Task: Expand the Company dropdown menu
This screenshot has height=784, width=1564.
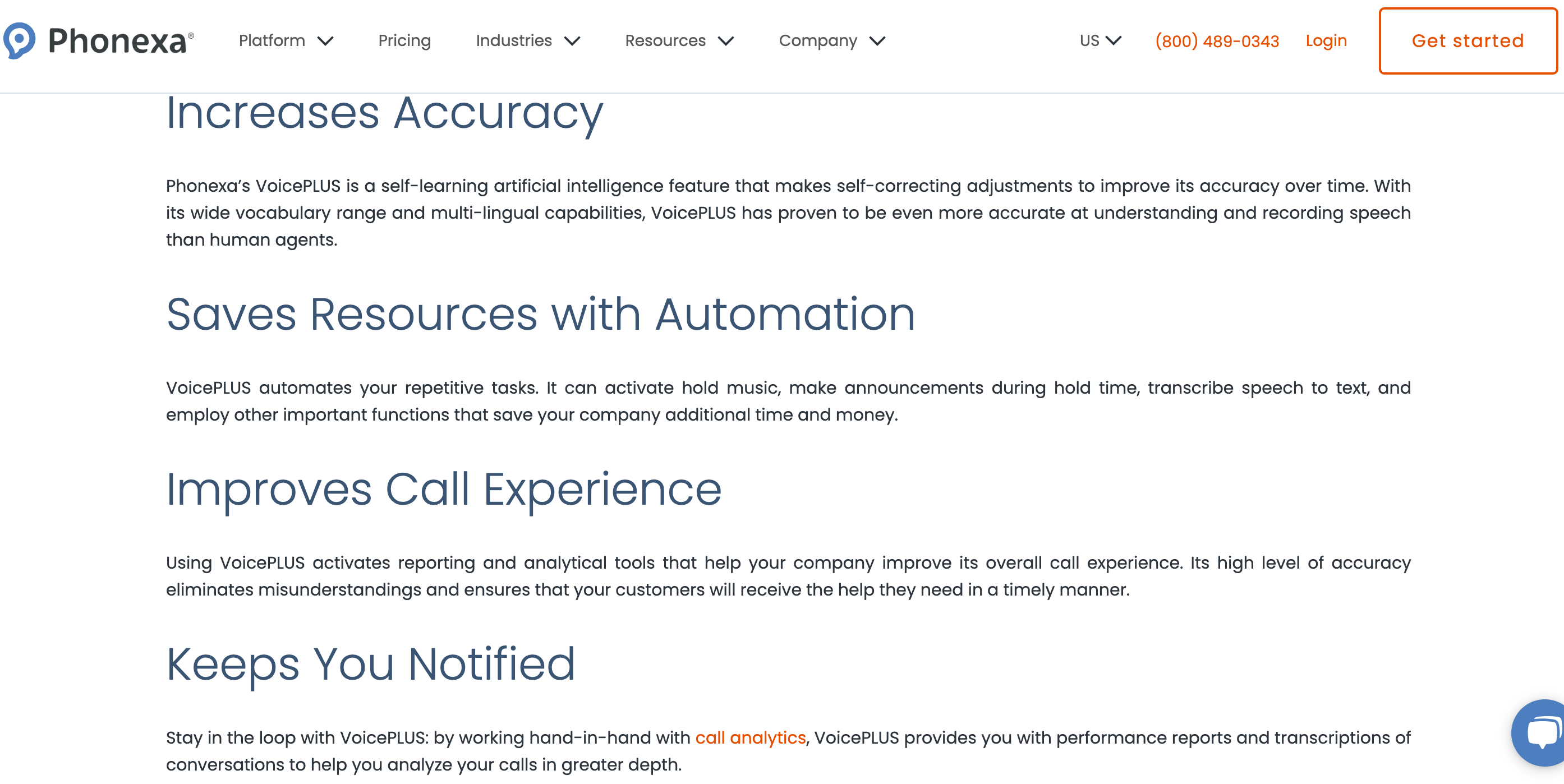Action: click(830, 41)
